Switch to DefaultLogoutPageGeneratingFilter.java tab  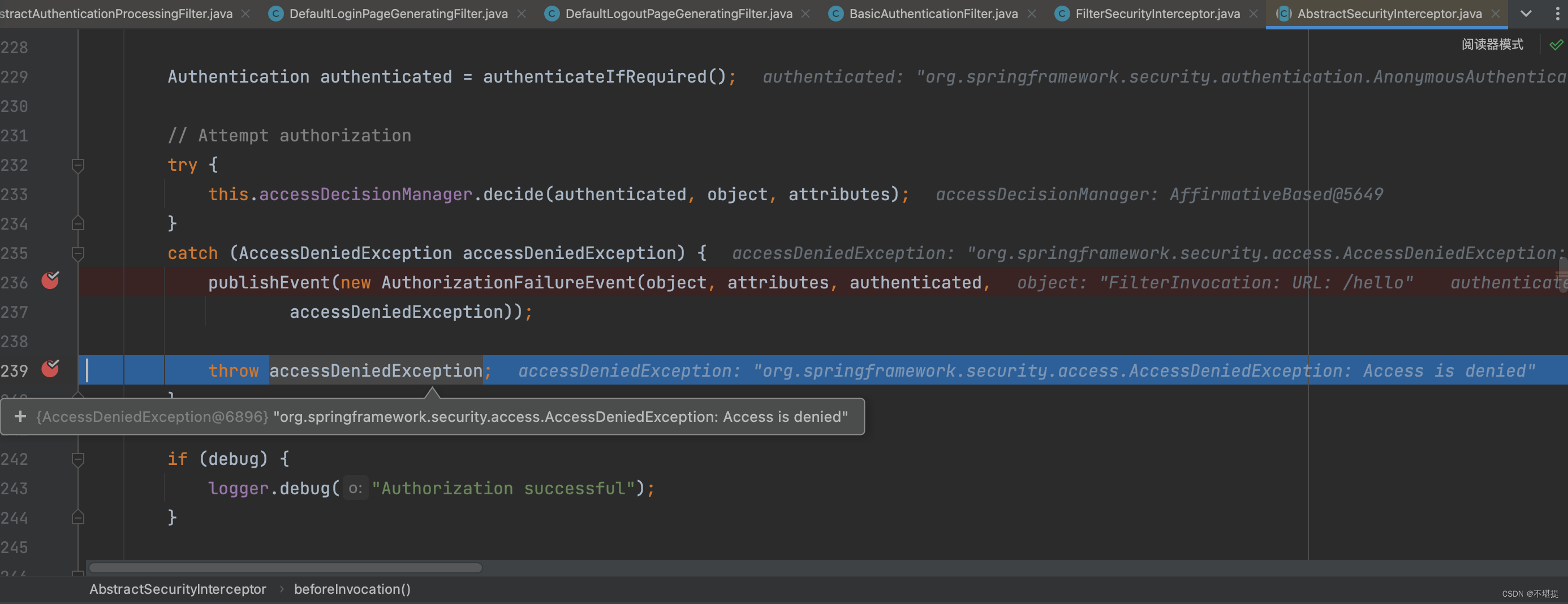coord(679,14)
